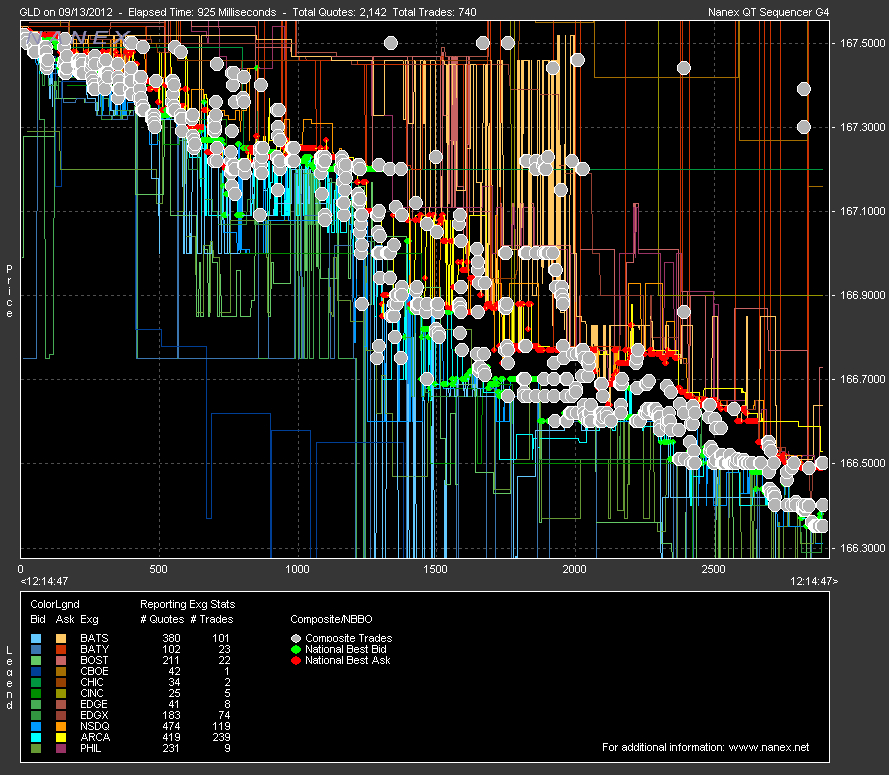This screenshot has height=775, width=889.
Task: Select the BATY exchange label
Action: pos(95,649)
